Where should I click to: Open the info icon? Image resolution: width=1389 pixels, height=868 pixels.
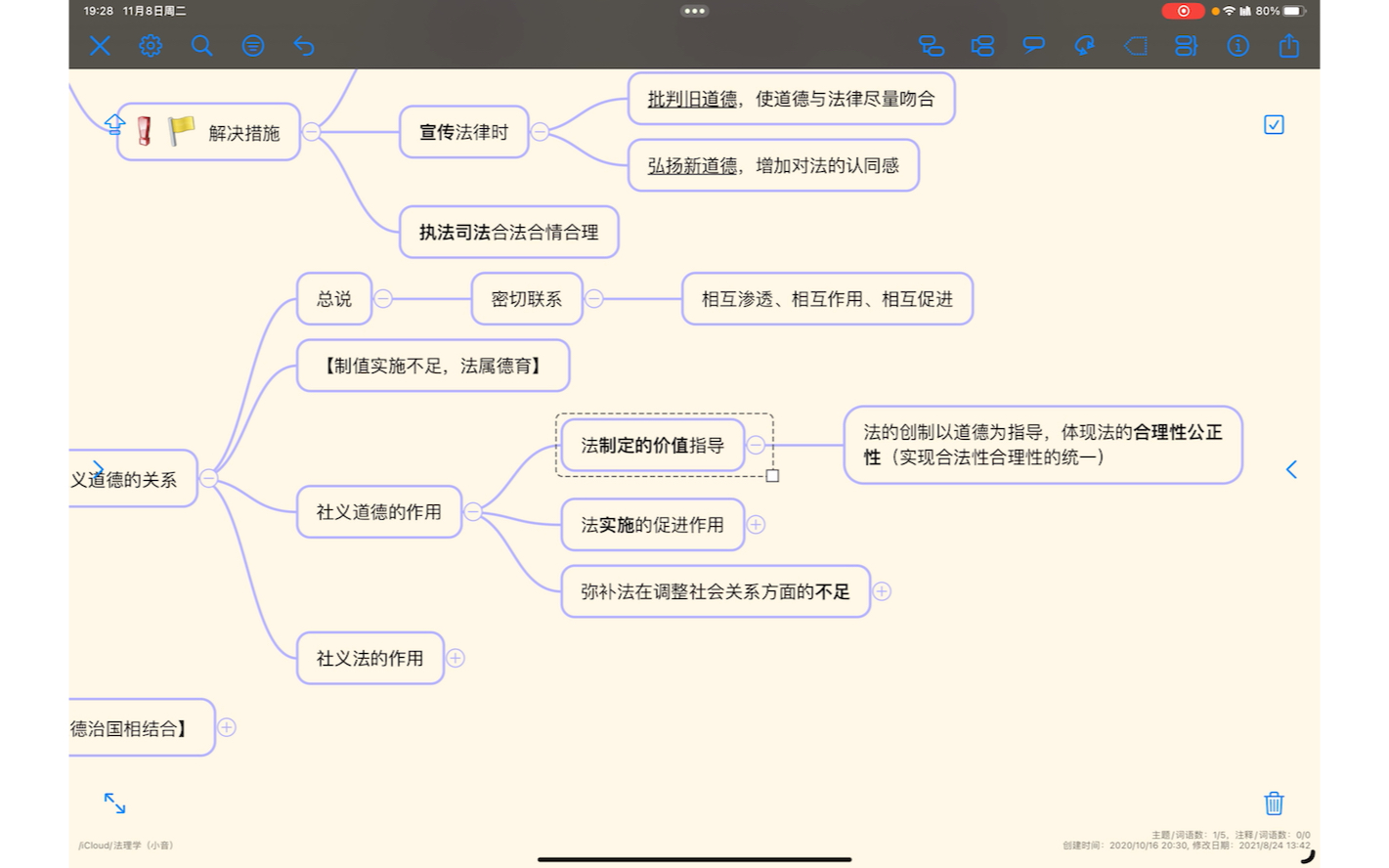(1237, 45)
